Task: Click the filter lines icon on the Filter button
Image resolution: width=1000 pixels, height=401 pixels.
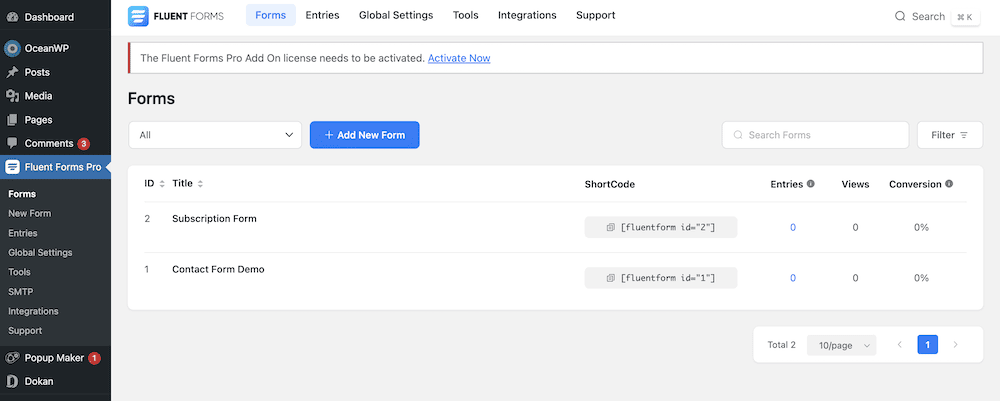Action: [x=964, y=135]
